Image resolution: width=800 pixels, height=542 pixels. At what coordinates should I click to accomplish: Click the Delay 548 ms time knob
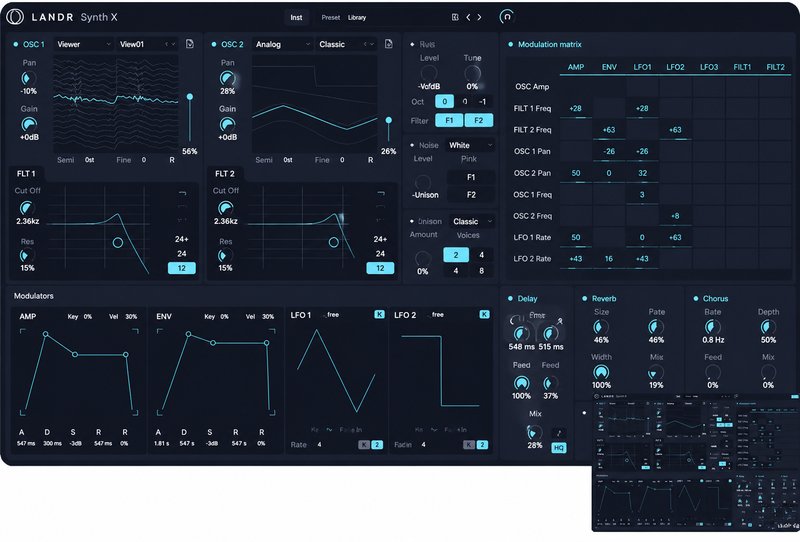pyautogui.click(x=521, y=334)
